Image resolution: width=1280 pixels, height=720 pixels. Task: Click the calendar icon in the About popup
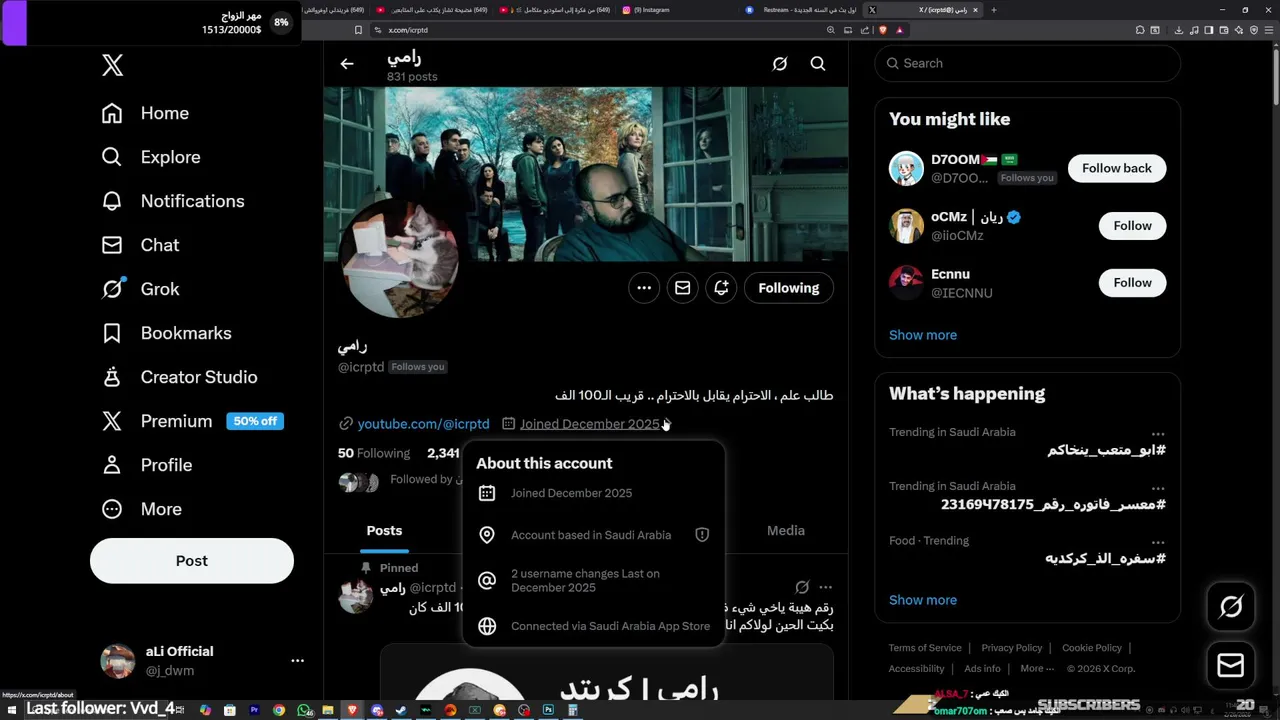tap(487, 493)
